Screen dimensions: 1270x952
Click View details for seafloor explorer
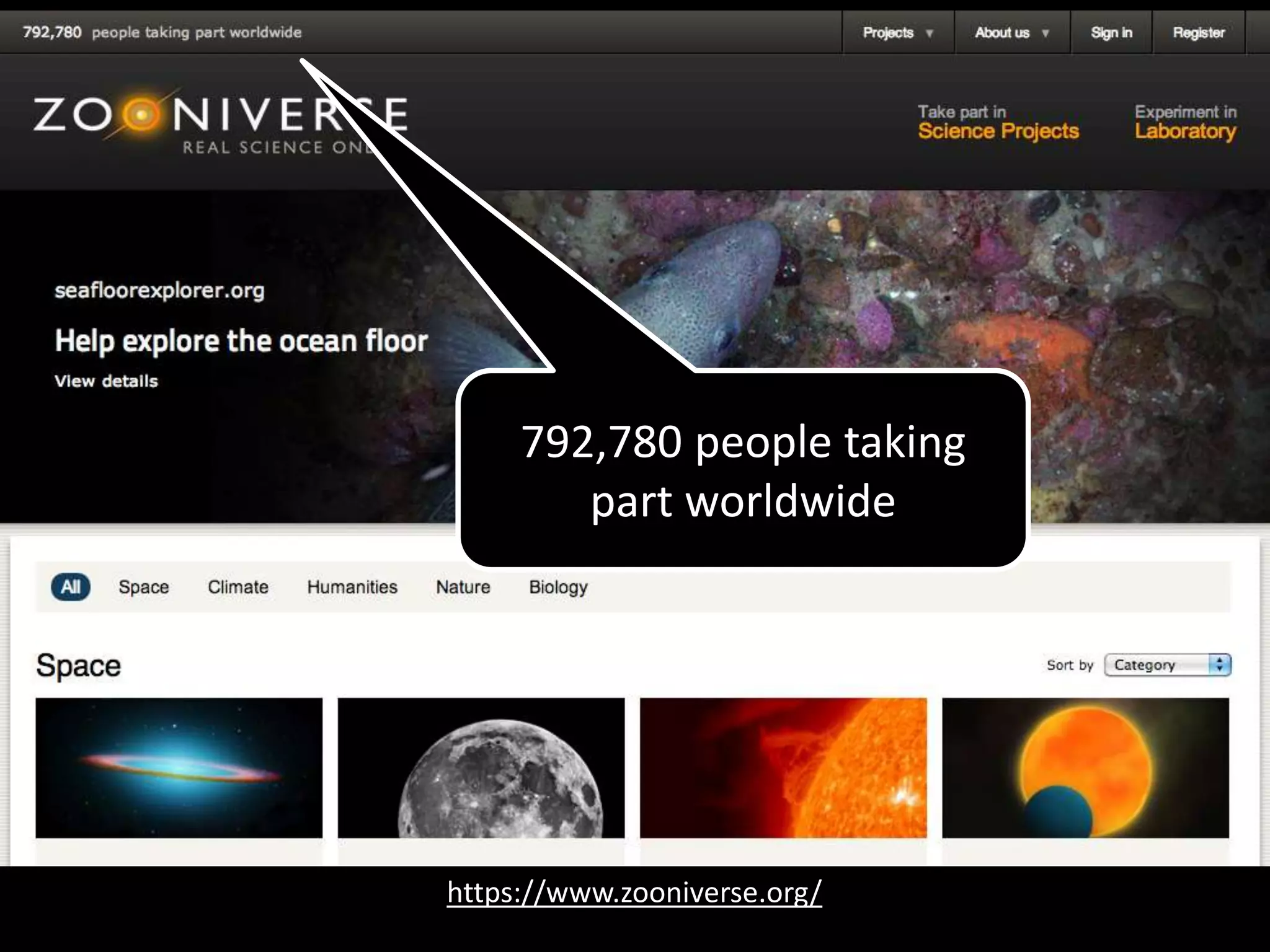coord(106,381)
